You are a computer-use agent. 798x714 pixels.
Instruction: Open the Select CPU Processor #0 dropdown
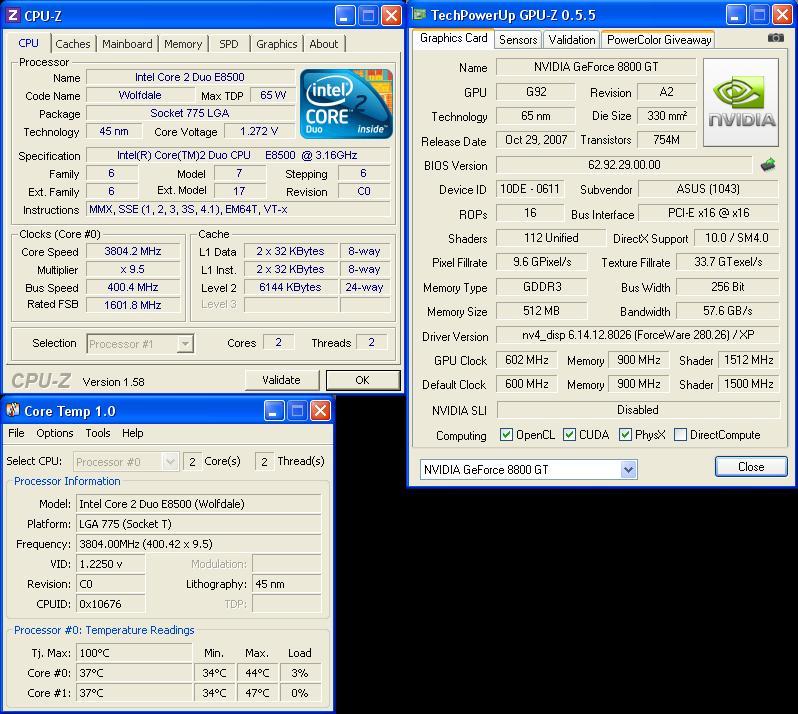(171, 461)
